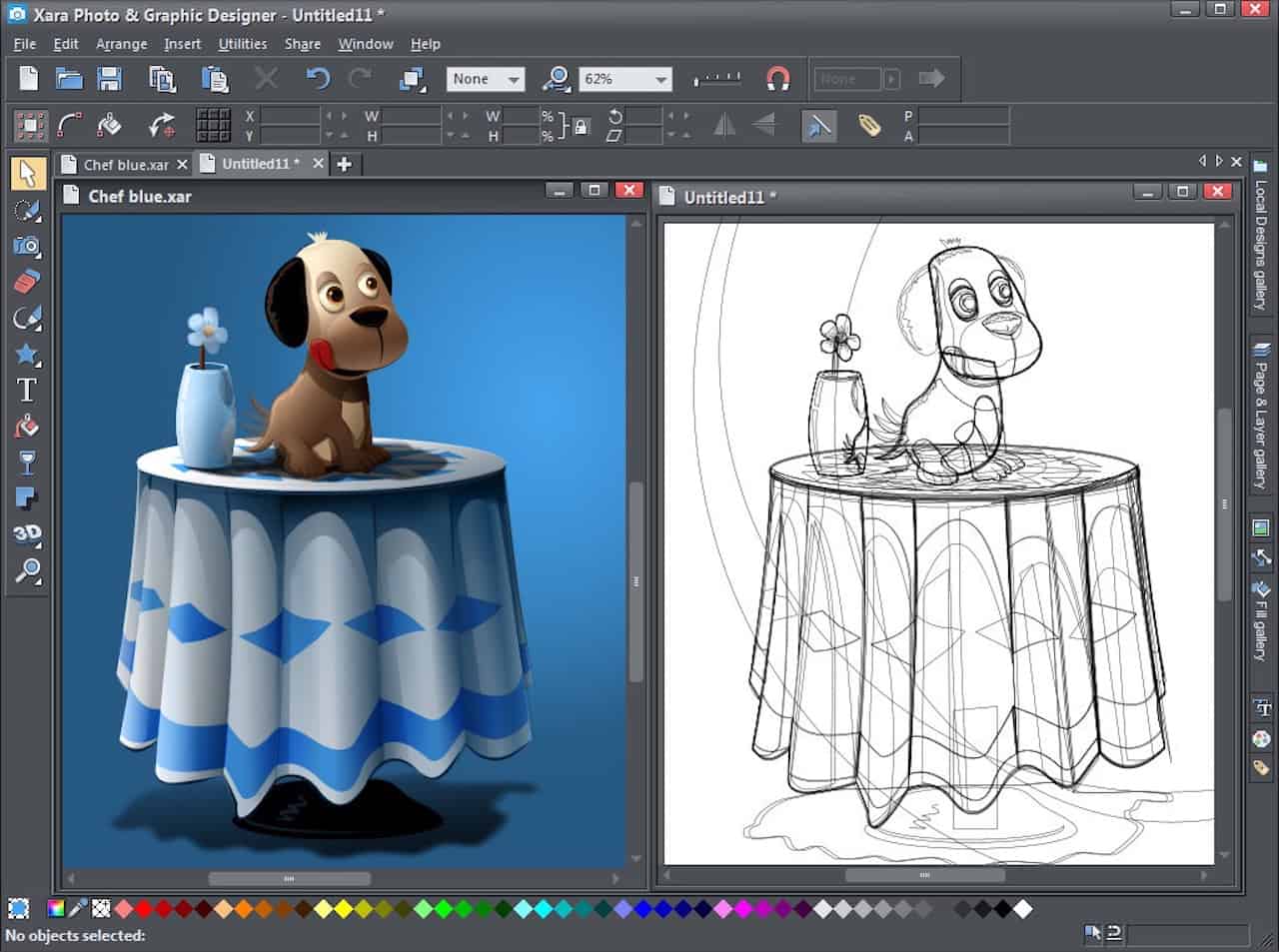Open the File menu
Viewport: 1279px width, 952px height.
[24, 44]
